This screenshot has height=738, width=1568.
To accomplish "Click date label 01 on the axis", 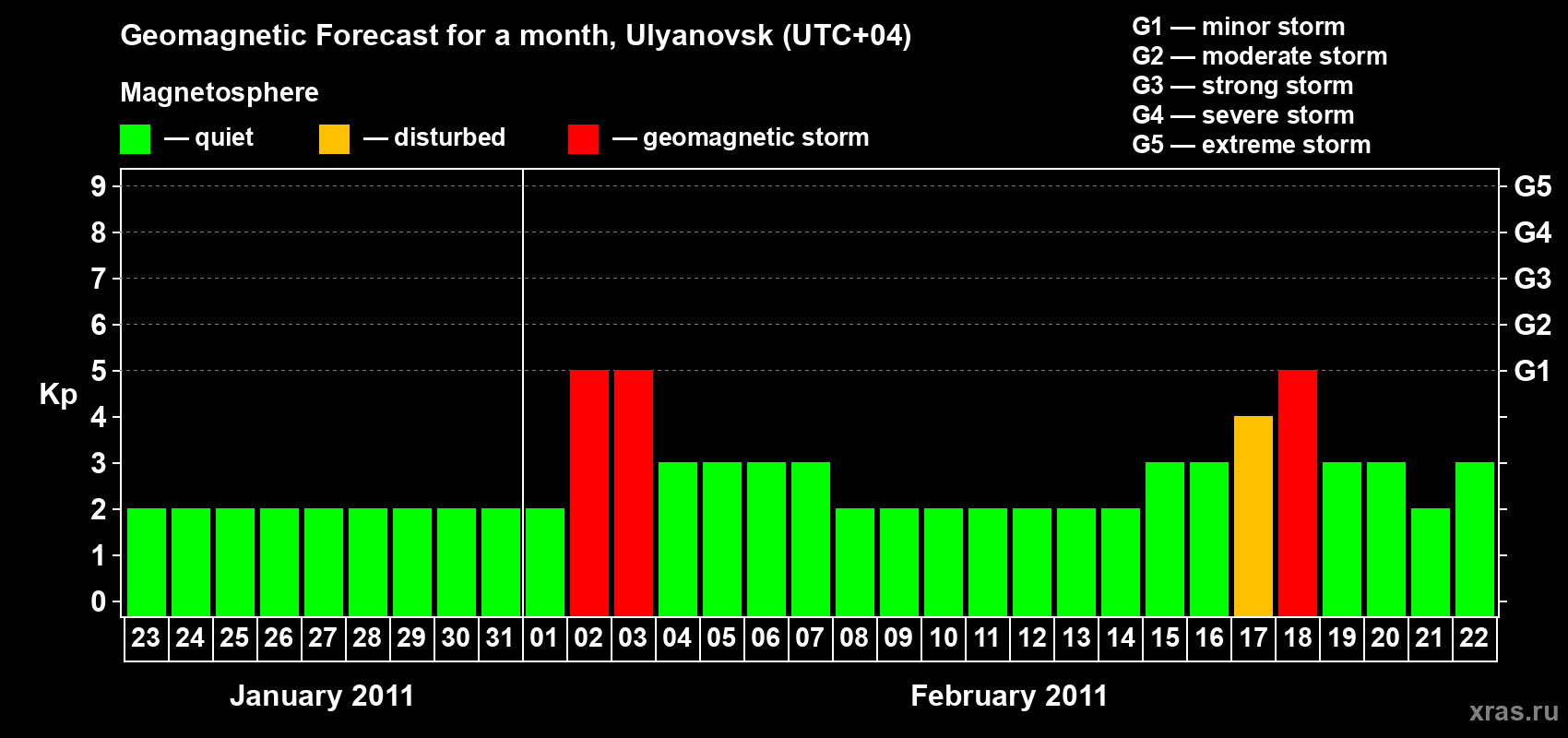I will coord(544,637).
